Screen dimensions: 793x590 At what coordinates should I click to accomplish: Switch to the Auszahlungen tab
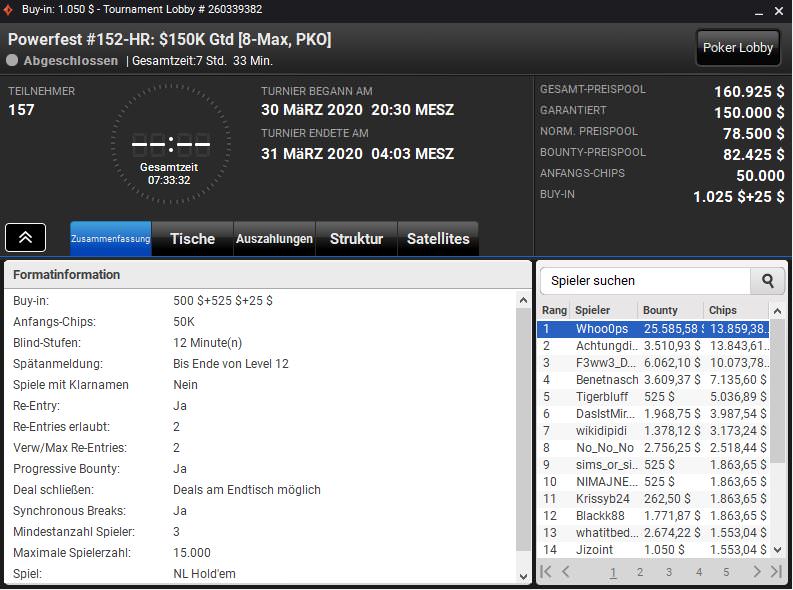(x=273, y=239)
